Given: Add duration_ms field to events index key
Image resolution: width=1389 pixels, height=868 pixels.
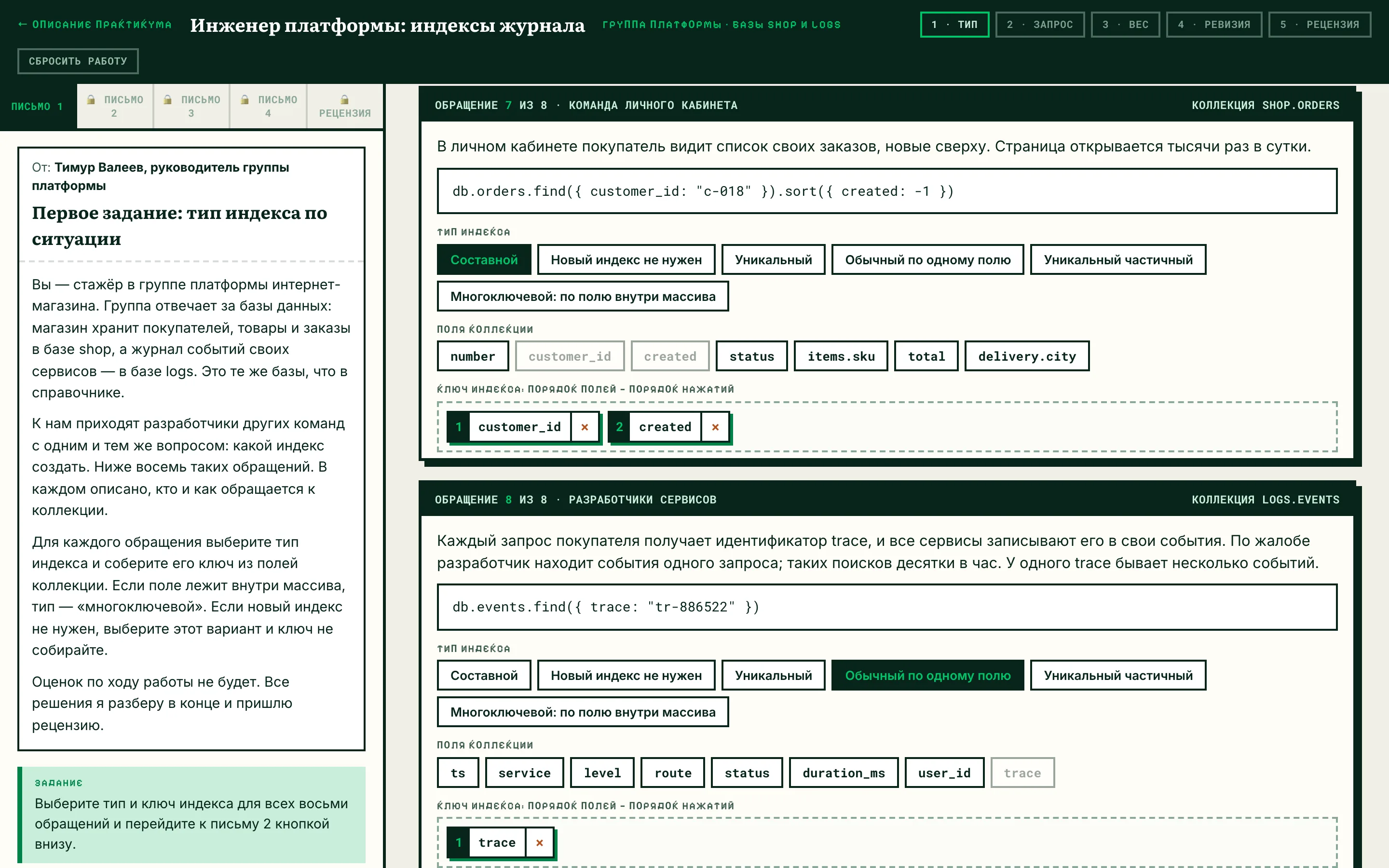Looking at the screenshot, I should pos(844,773).
